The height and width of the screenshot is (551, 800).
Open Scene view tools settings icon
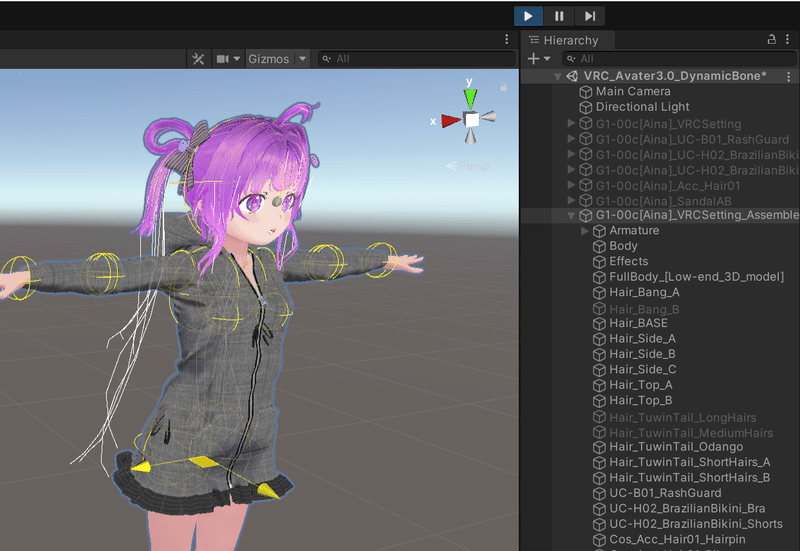[198, 59]
